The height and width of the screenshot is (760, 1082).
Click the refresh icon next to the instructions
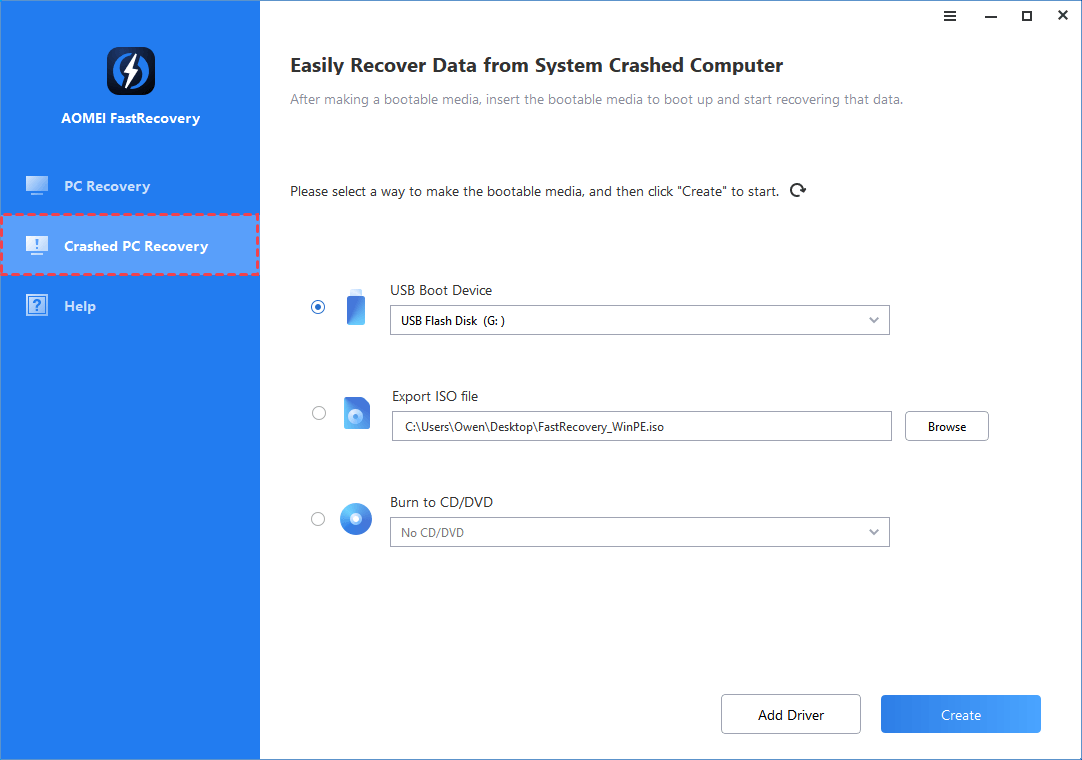797,189
